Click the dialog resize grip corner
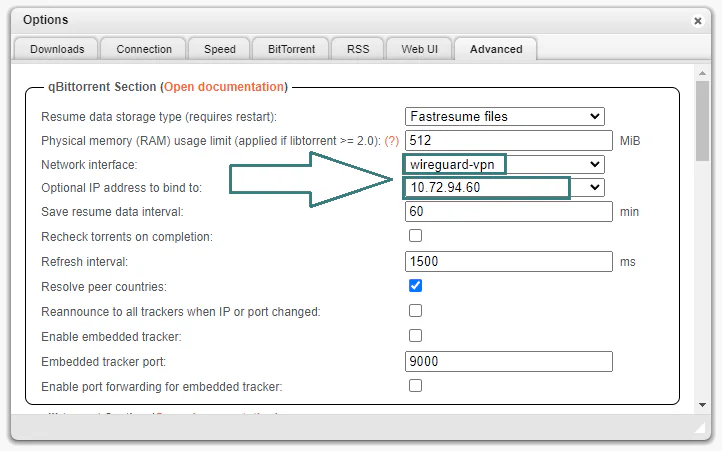722x451 pixels. tap(701, 428)
